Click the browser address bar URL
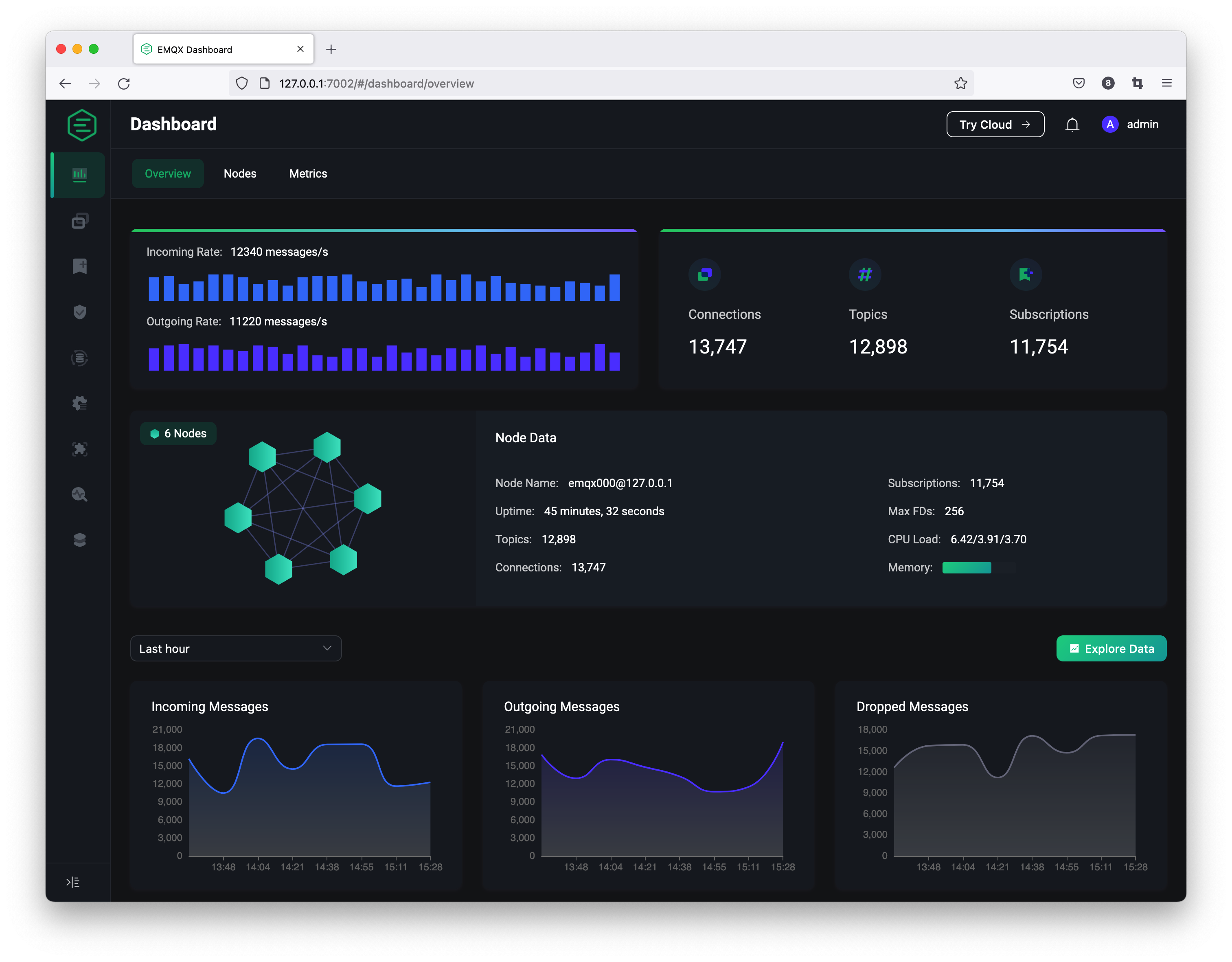Screen dimensions: 1232x962 tap(376, 83)
